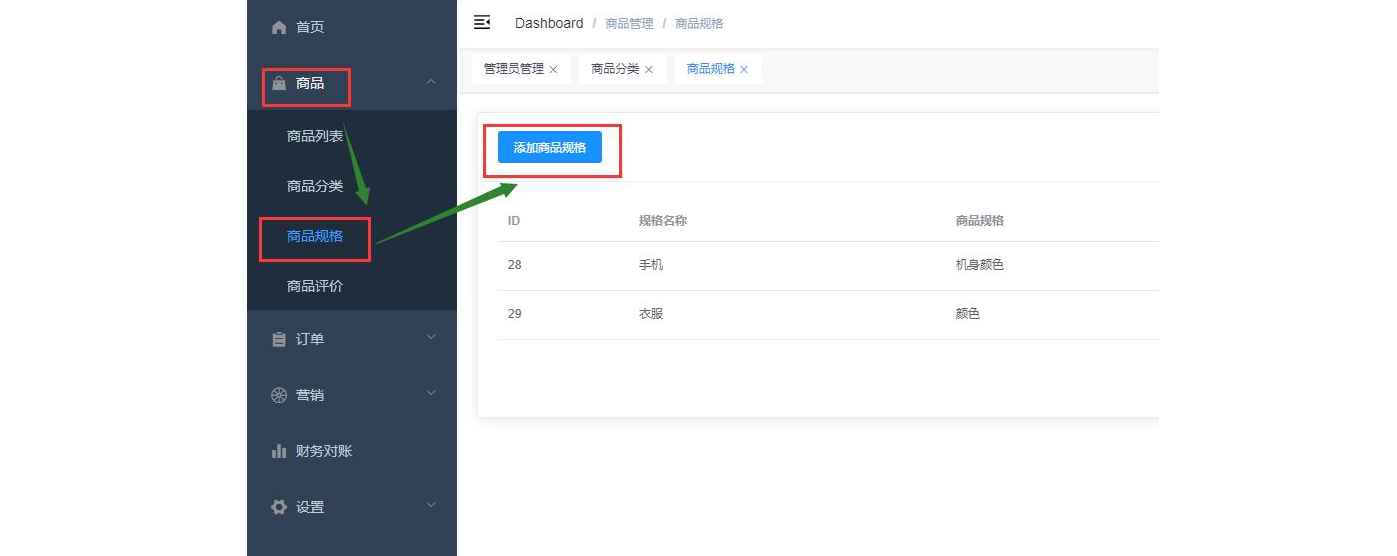Viewport: 1397px width, 556px height.
Task: Click the 添加商品规格 button
Action: pos(549,147)
